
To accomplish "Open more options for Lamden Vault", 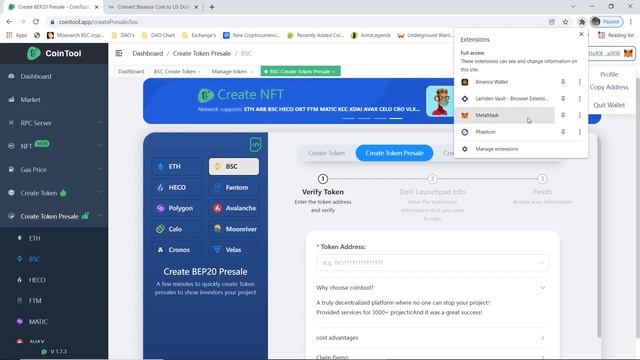I will point(580,99).
